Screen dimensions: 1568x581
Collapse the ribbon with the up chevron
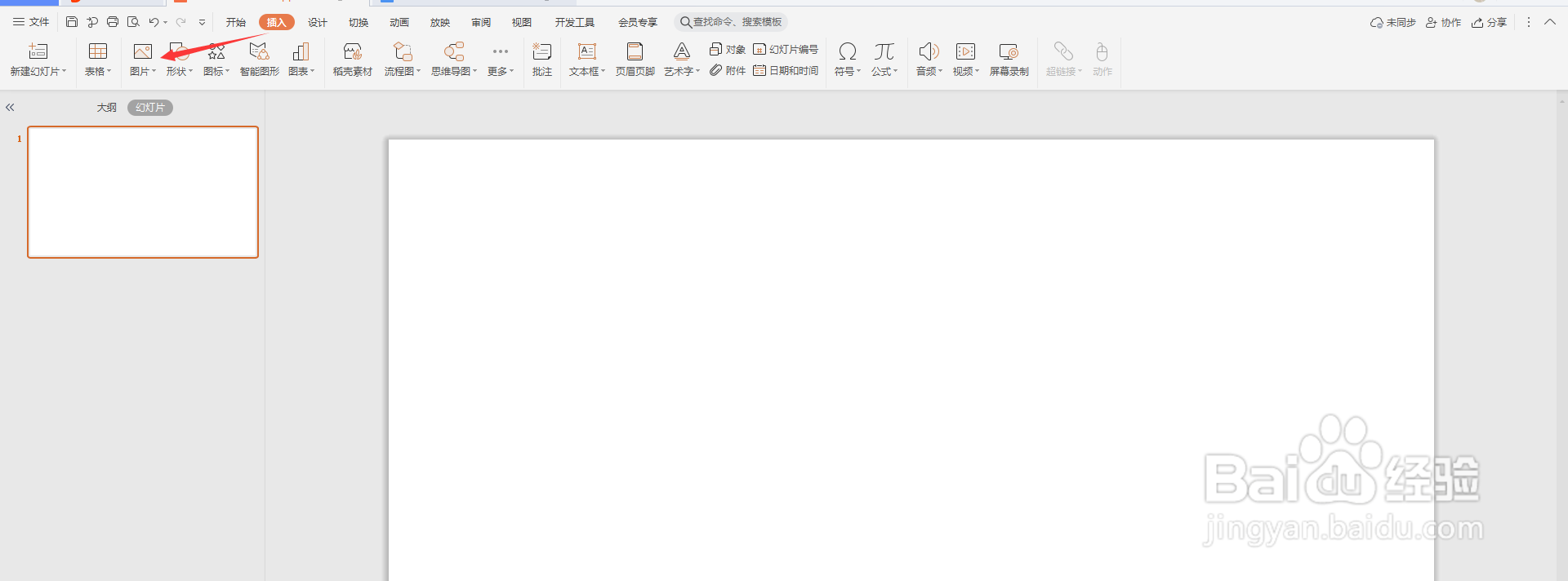click(1550, 22)
